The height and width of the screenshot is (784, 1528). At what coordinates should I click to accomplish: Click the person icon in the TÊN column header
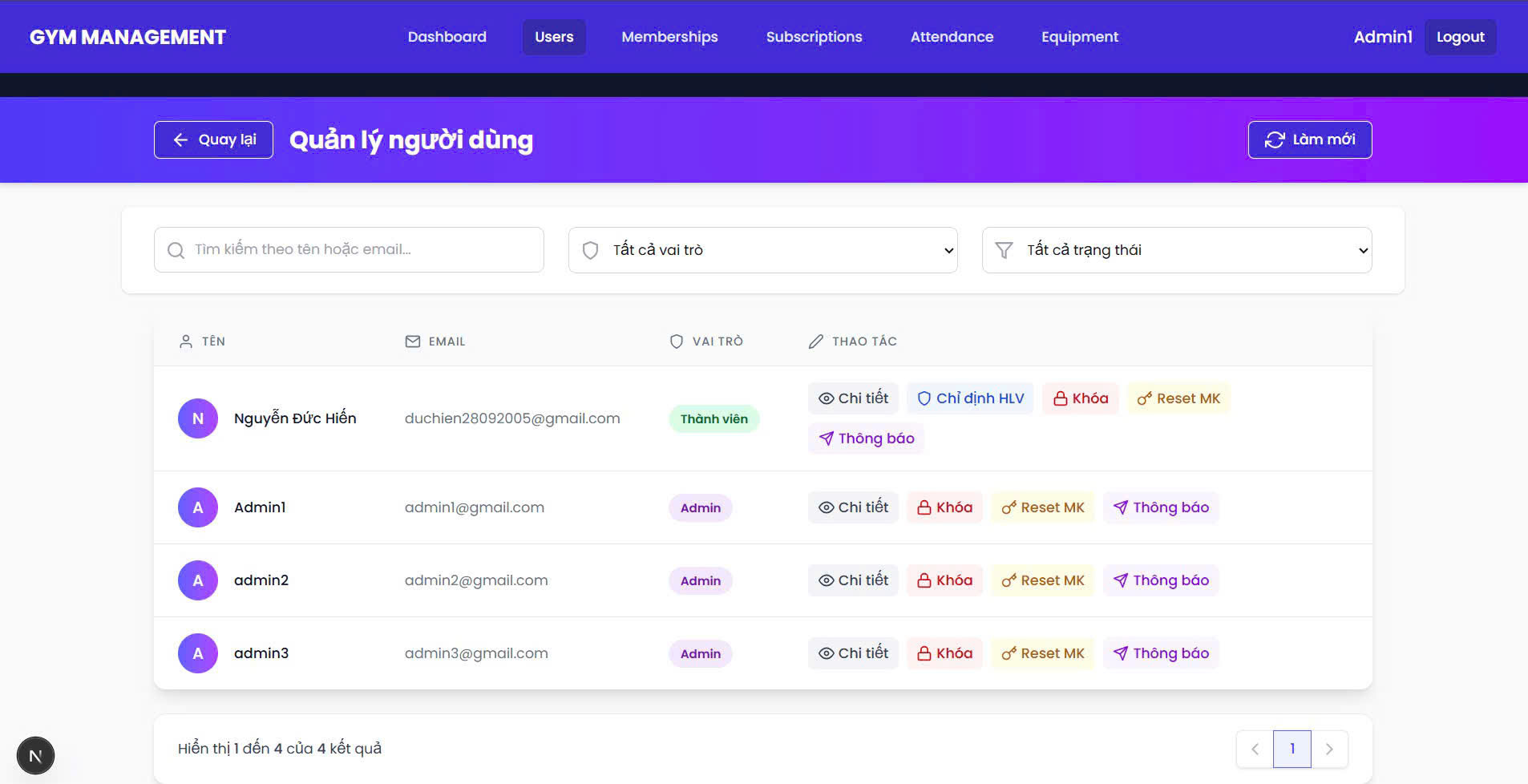coord(186,341)
